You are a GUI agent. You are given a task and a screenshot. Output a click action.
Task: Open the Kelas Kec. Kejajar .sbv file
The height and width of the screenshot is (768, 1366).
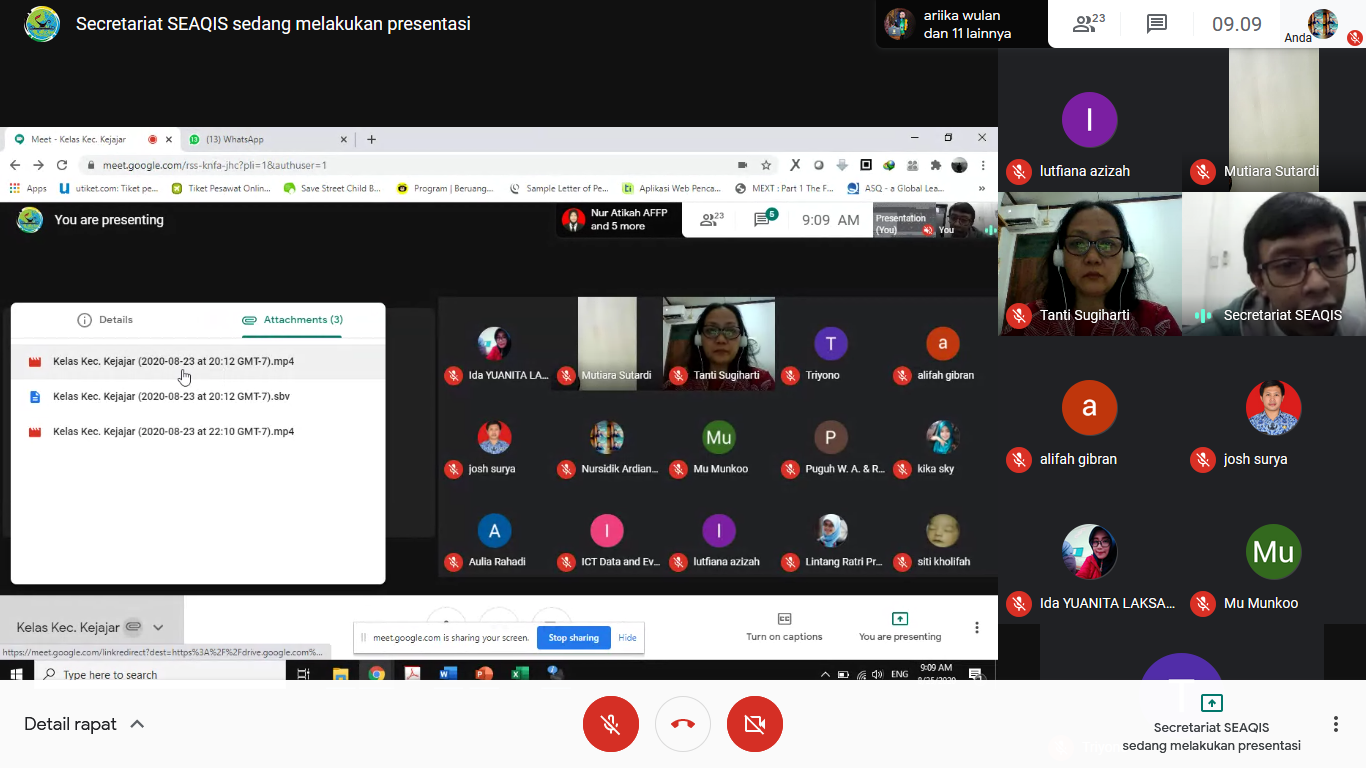pos(171,396)
